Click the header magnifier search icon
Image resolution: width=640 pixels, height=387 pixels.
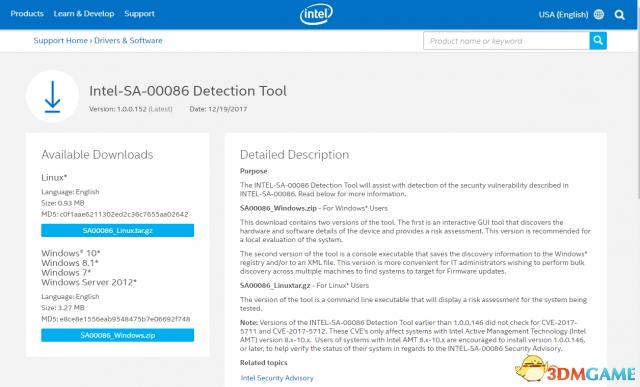pos(620,15)
